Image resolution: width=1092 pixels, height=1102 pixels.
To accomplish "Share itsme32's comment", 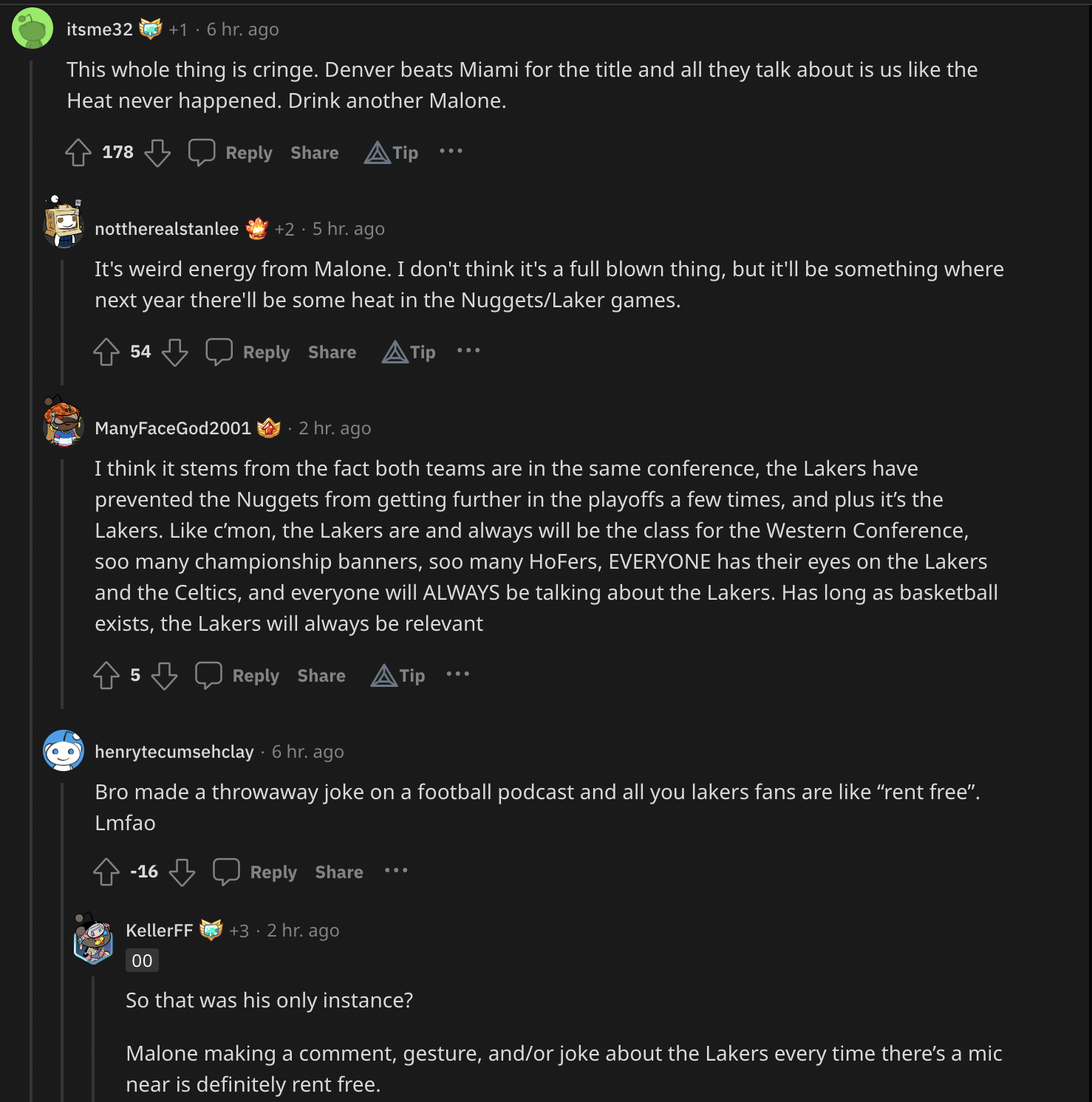I will pyautogui.click(x=315, y=153).
